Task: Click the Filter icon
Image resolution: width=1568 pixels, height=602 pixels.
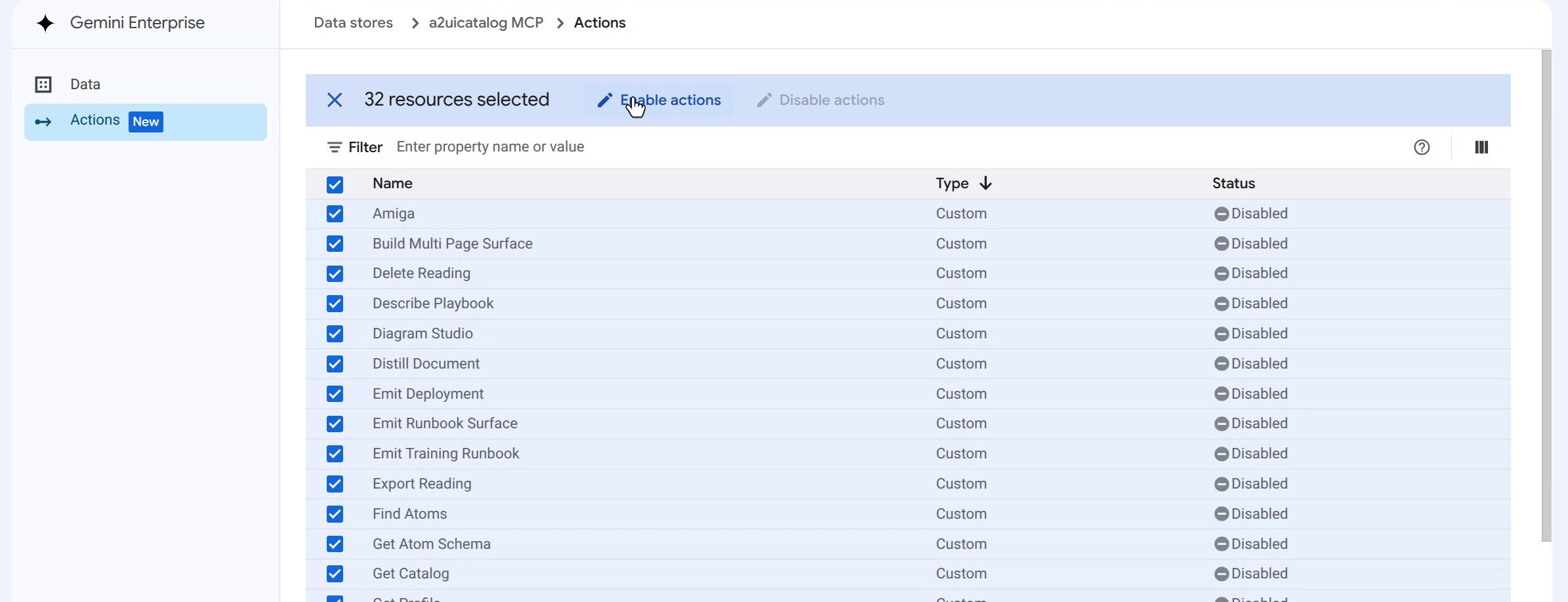Action: tap(335, 148)
